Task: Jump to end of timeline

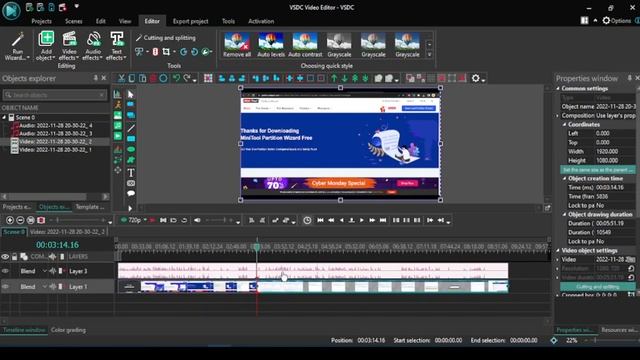Action: [383, 220]
